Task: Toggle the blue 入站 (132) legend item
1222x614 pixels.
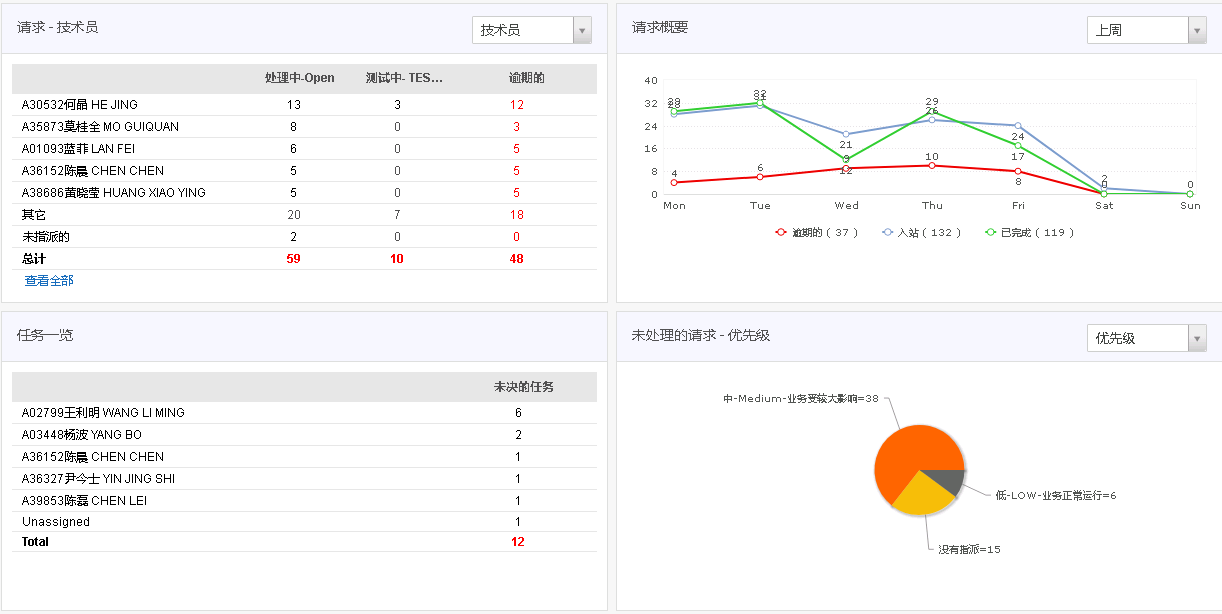Action: coord(920,232)
